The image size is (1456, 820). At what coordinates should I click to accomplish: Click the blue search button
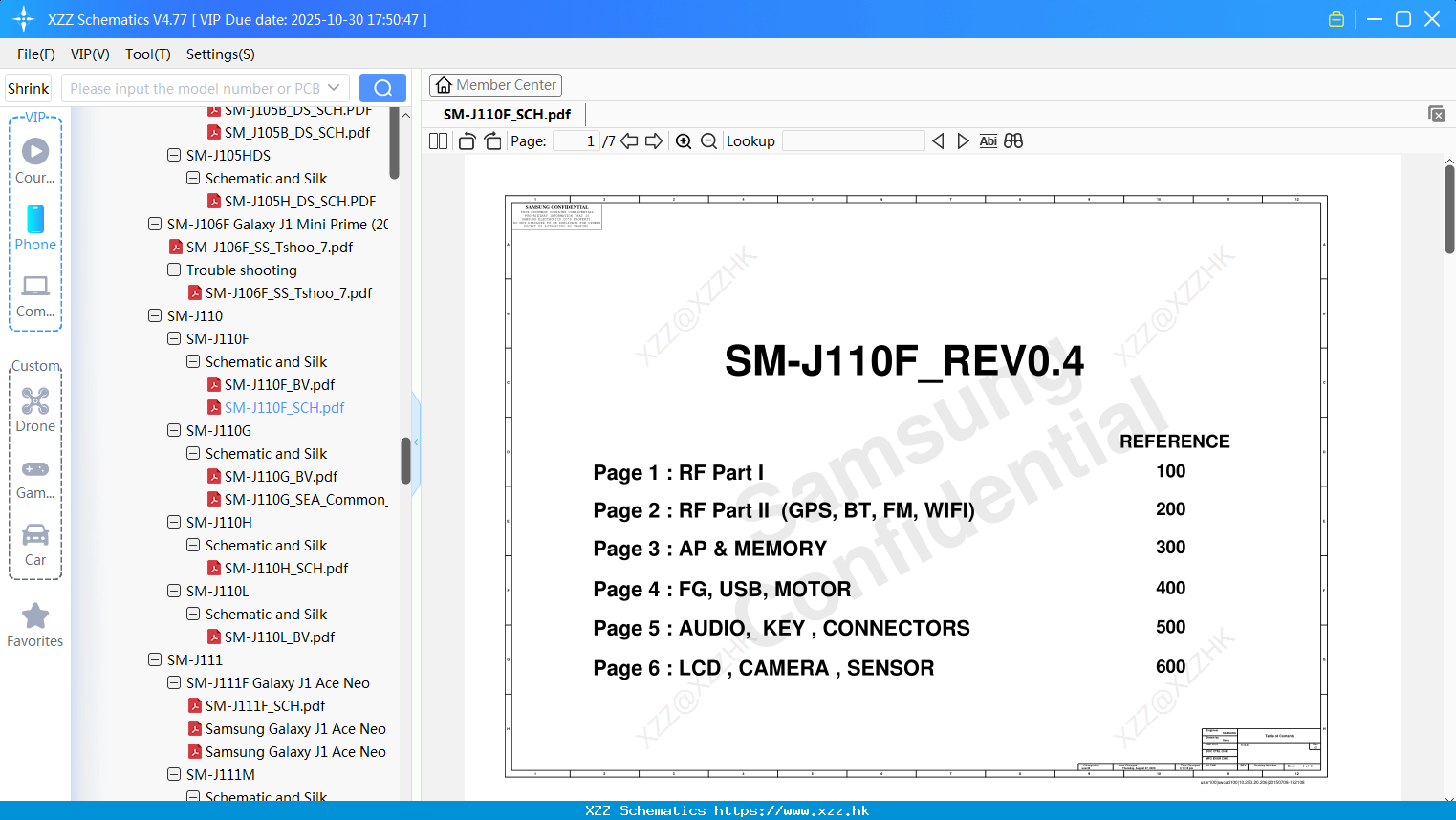click(x=382, y=88)
